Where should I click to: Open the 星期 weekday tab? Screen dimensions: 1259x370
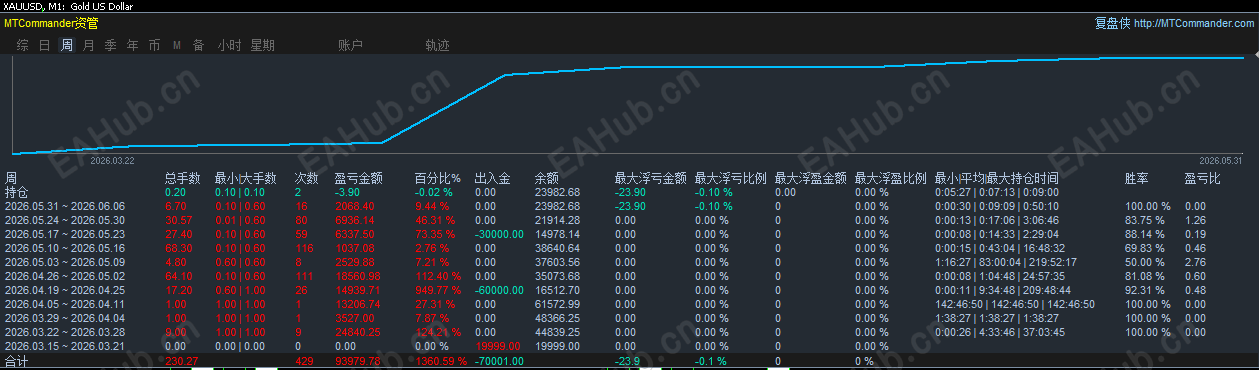(x=262, y=45)
